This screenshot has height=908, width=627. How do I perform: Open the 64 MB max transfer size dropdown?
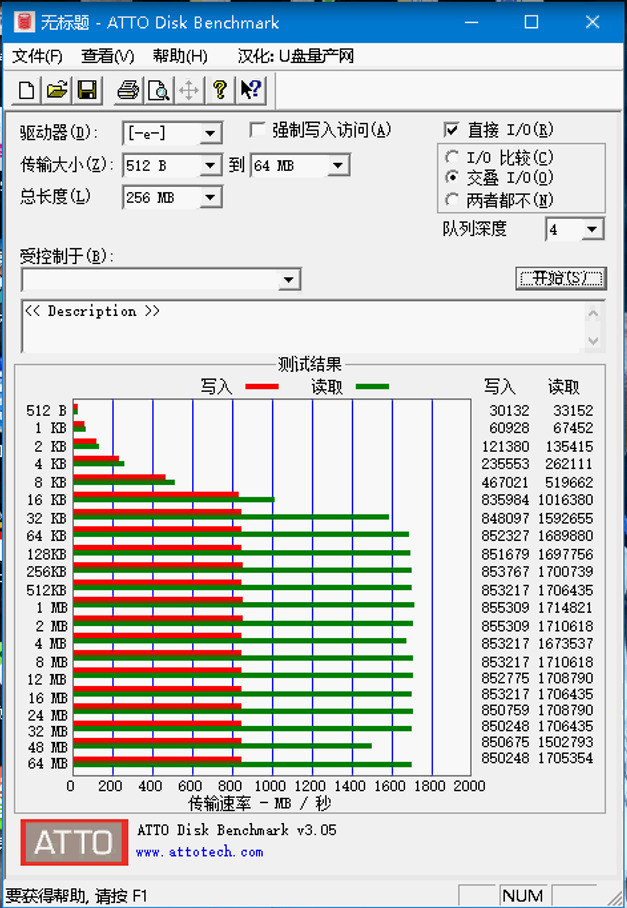click(338, 166)
